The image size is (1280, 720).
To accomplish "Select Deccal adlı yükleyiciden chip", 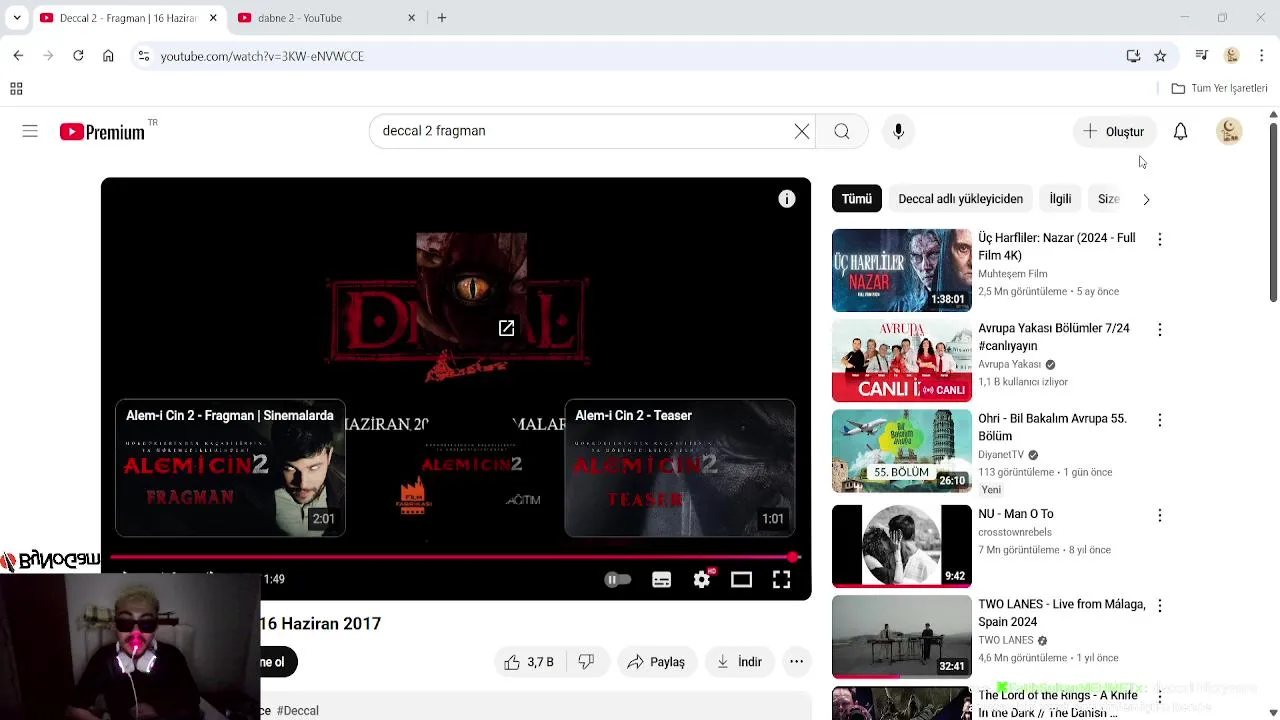I will tap(960, 199).
